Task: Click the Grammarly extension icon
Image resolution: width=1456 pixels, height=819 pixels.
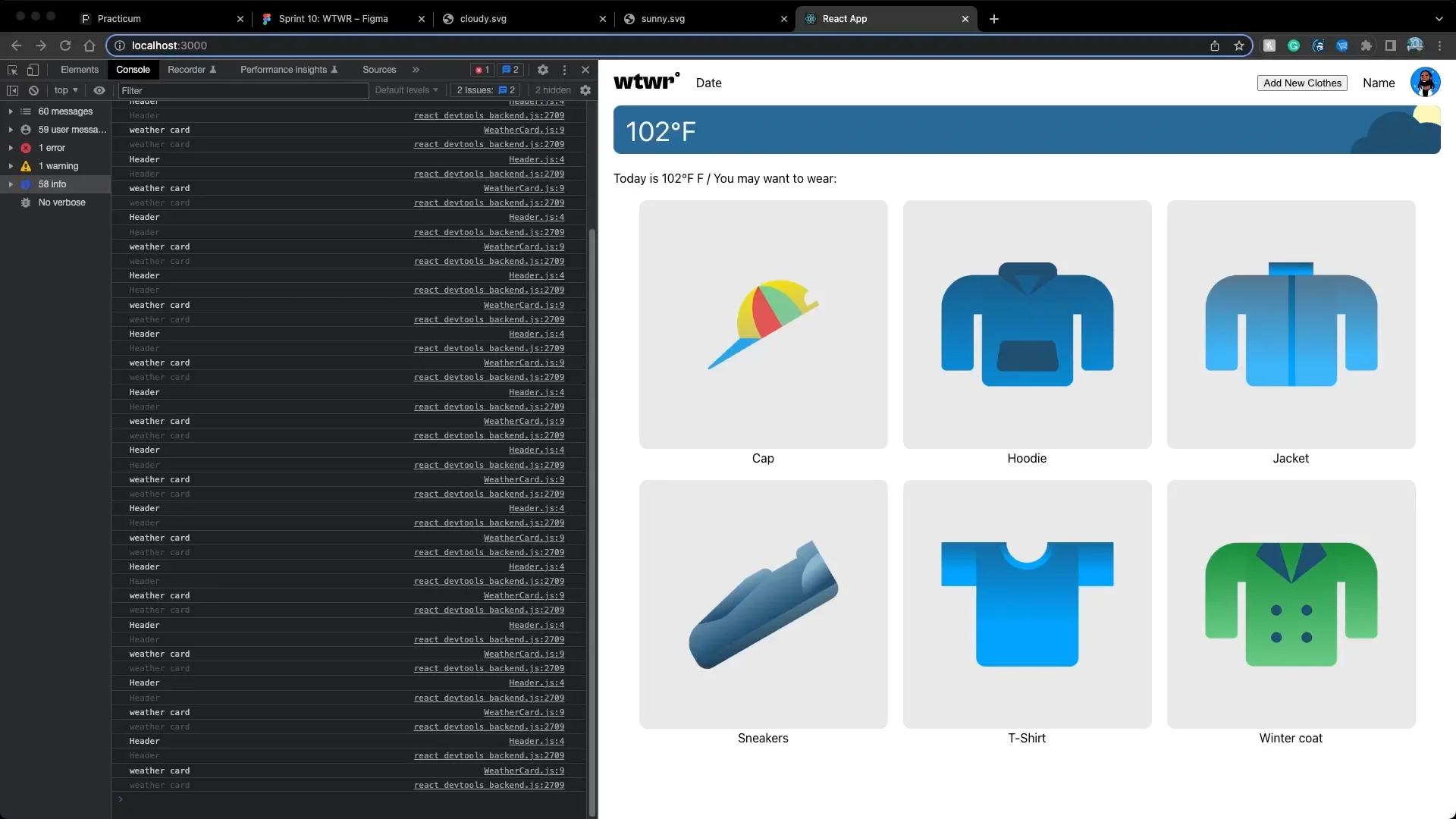Action: [1294, 45]
